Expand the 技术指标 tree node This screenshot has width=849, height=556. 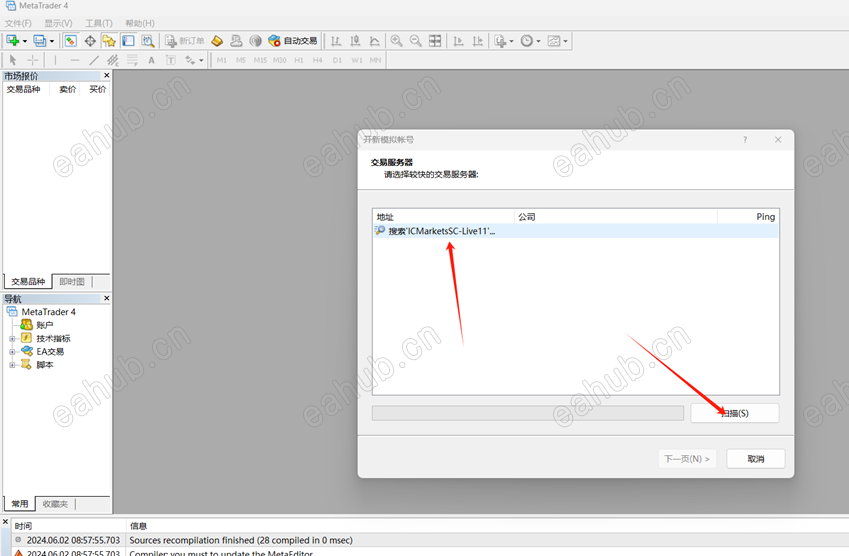pyautogui.click(x=12, y=338)
